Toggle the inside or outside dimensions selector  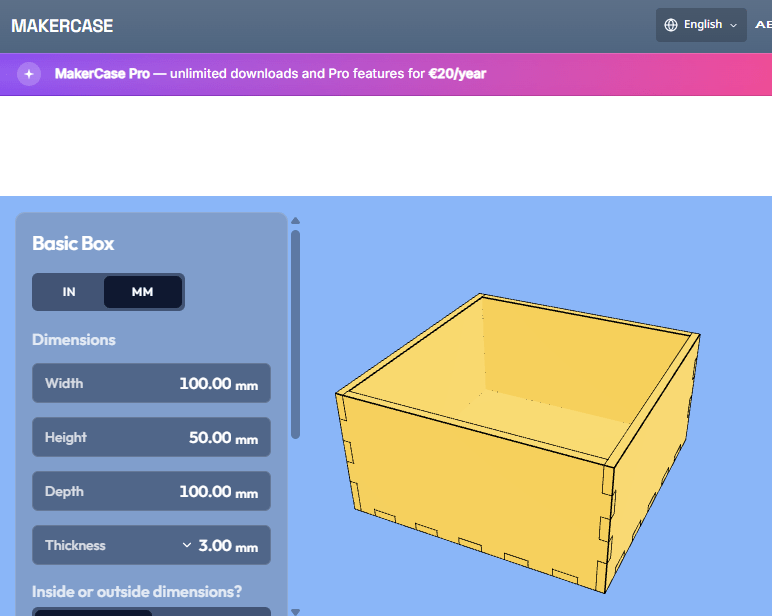[151, 612]
